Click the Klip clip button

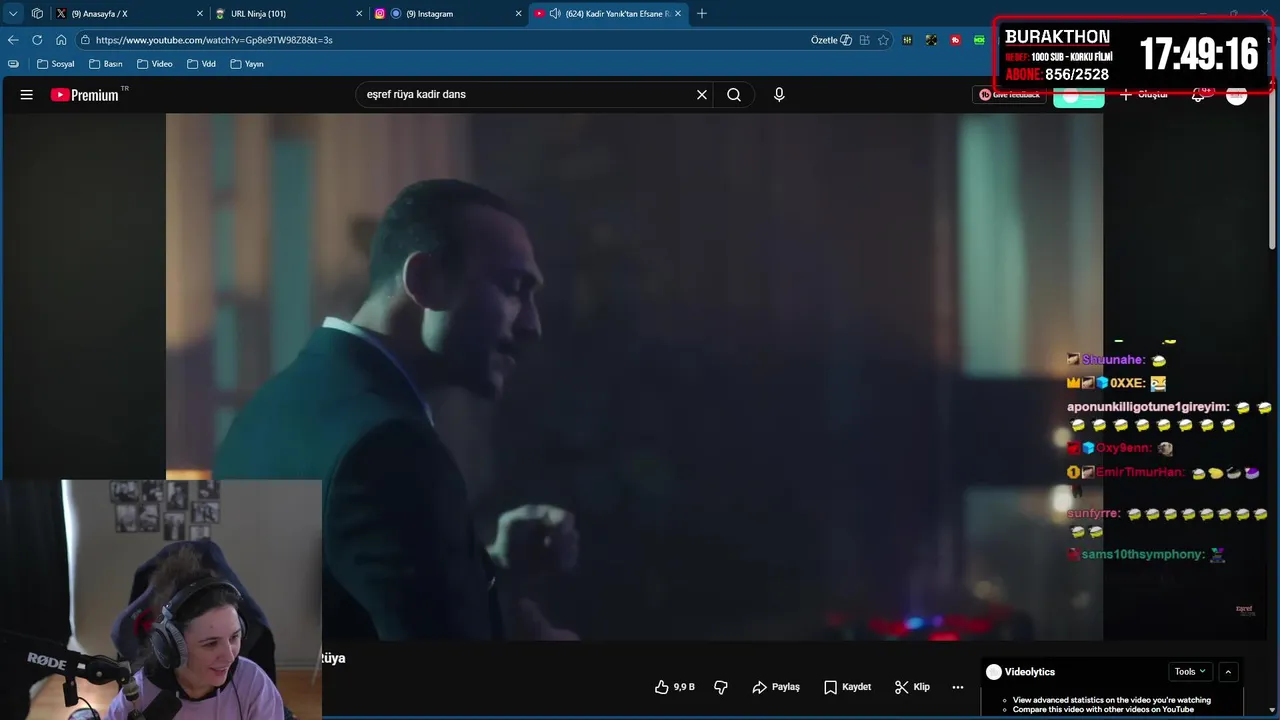[912, 687]
